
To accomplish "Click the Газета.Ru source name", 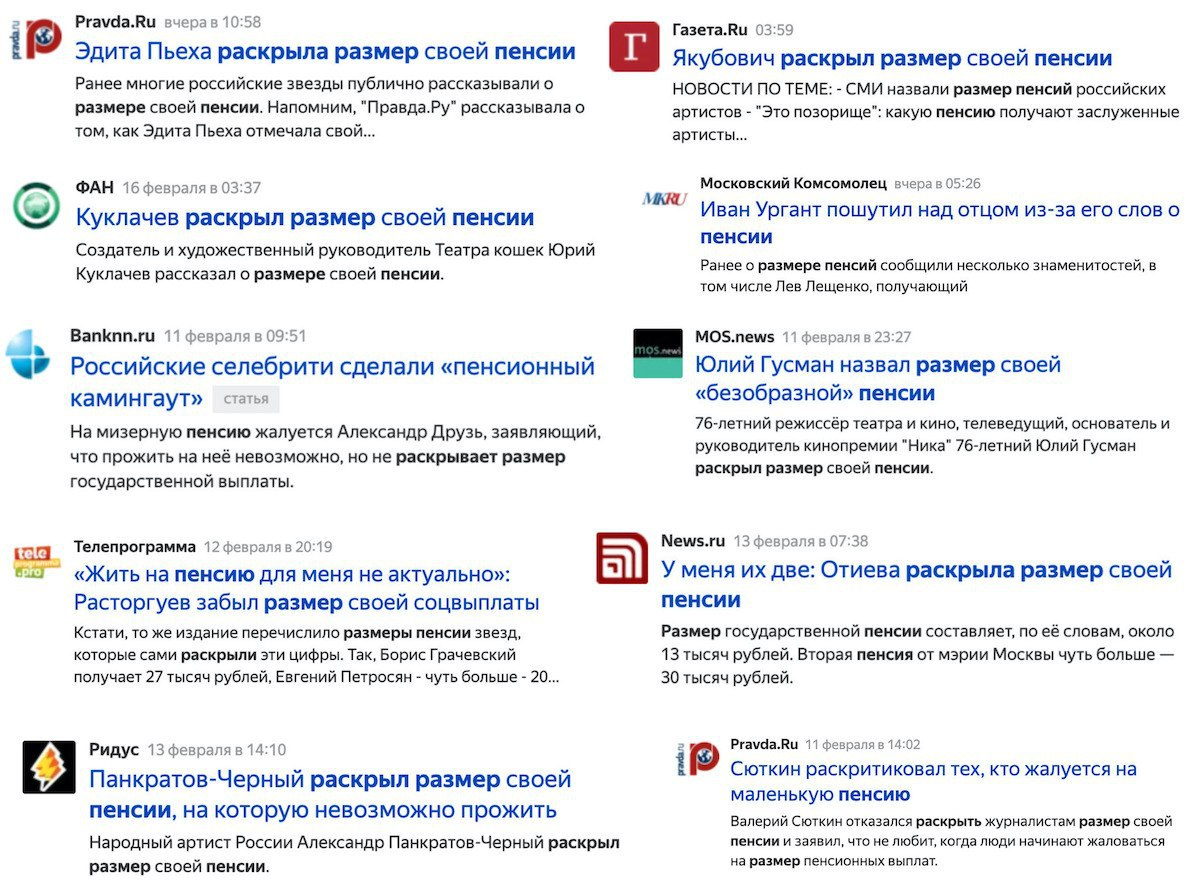I will tap(710, 30).
